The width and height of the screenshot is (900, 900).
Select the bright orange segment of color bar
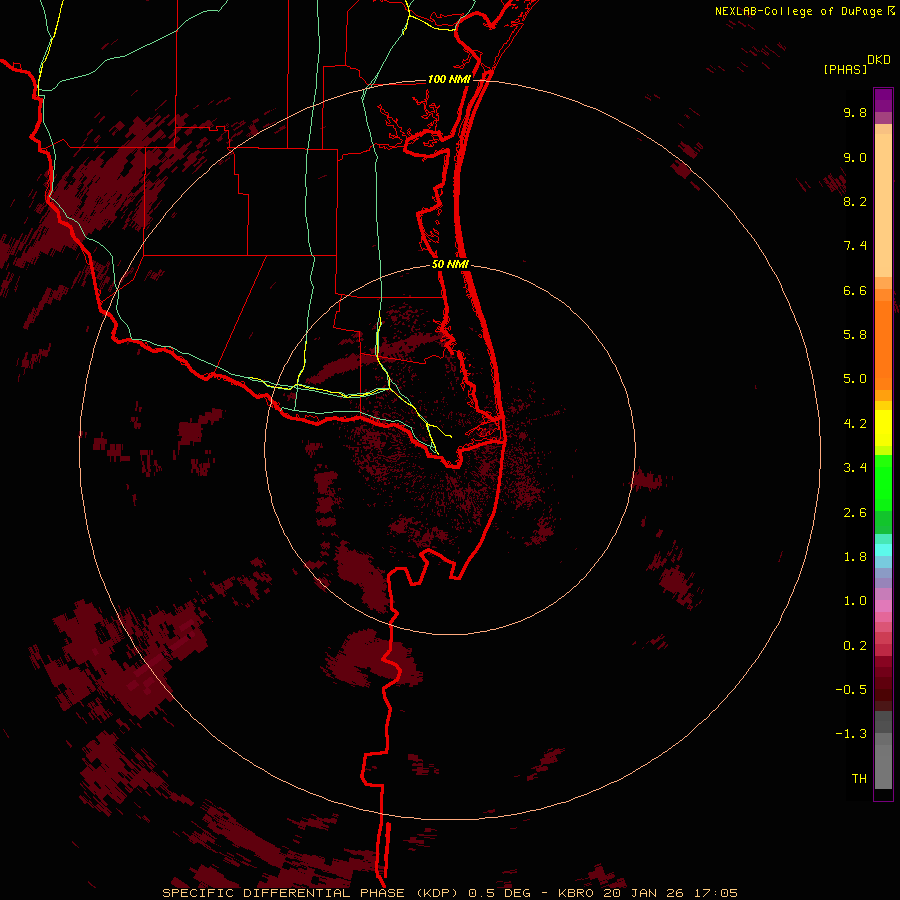pos(883,346)
